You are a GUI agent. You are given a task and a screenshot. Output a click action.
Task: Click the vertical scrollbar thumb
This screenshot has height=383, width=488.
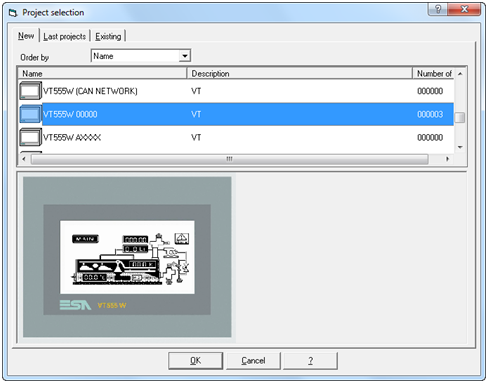460,117
